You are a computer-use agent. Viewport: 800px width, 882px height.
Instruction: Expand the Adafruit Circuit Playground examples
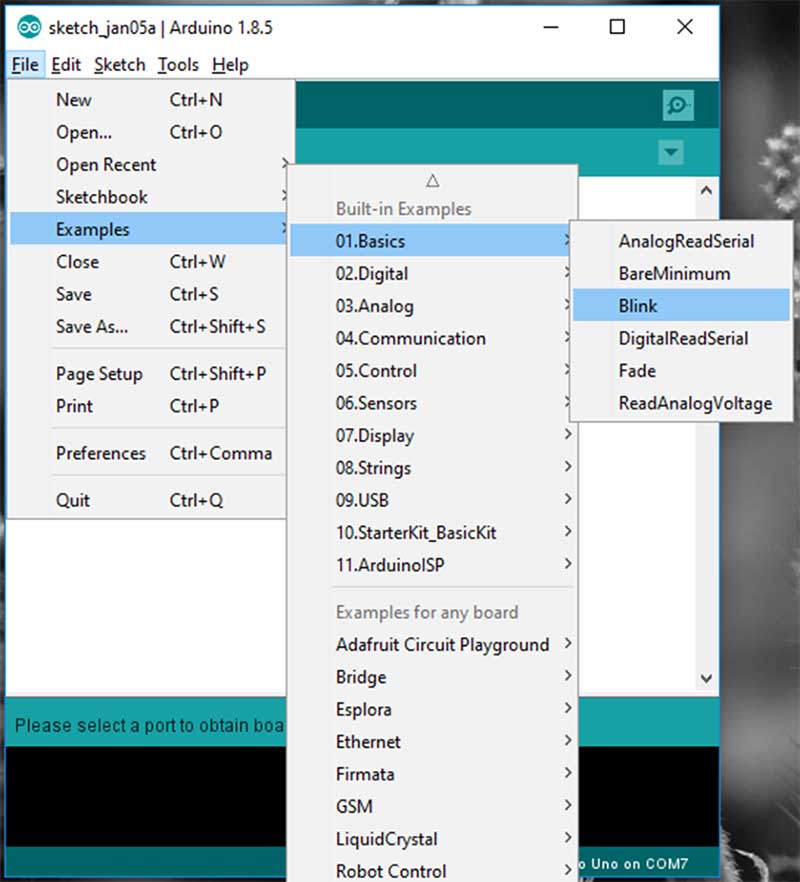click(442, 645)
